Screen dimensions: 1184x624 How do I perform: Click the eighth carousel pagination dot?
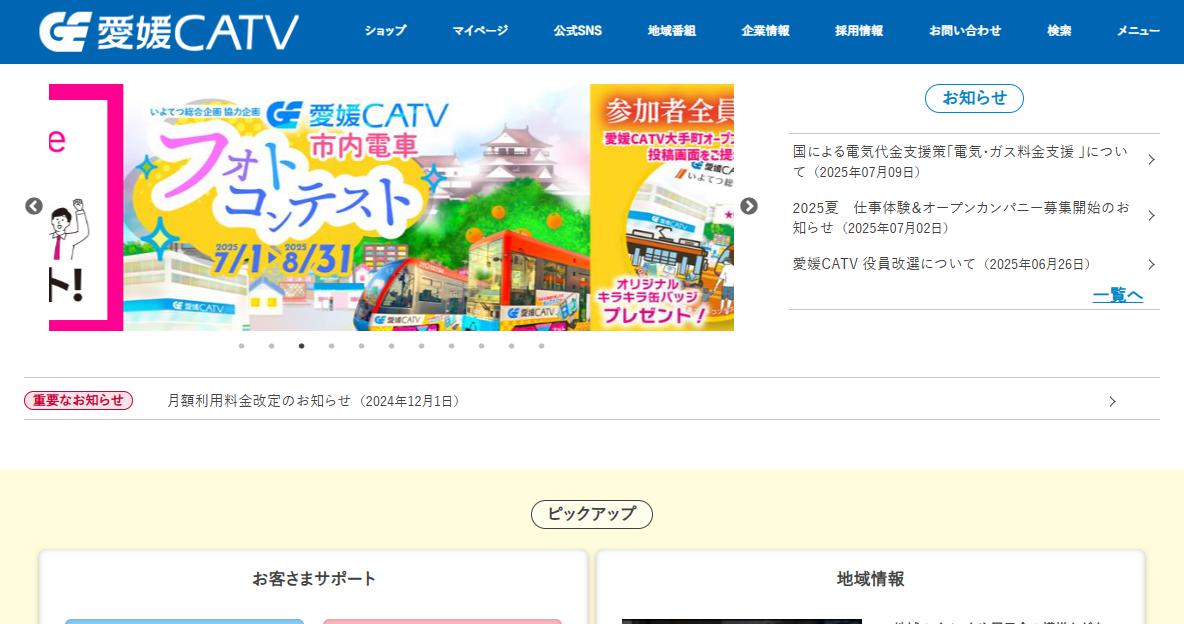pos(452,346)
